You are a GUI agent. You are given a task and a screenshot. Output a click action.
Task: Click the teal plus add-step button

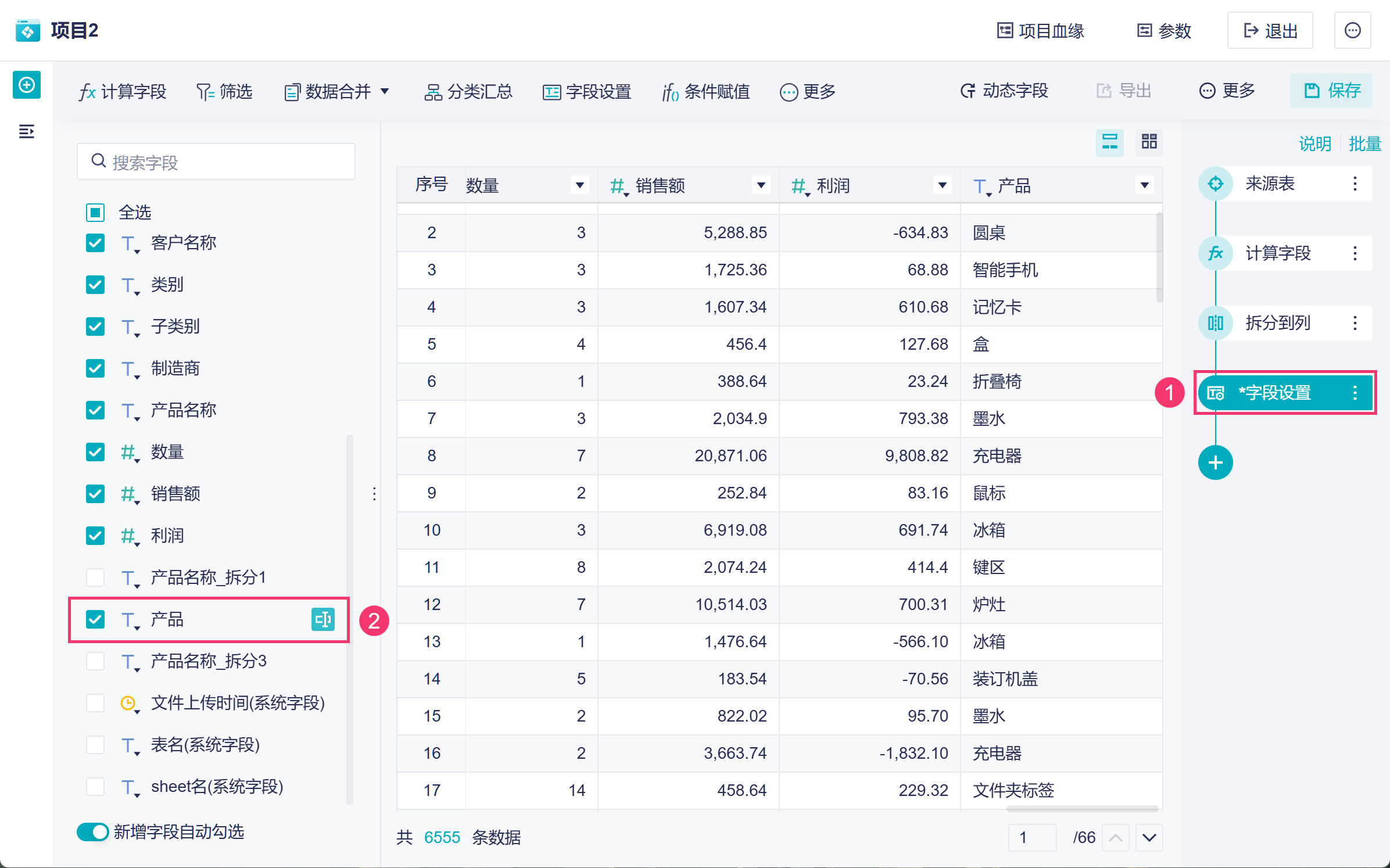tap(1215, 462)
